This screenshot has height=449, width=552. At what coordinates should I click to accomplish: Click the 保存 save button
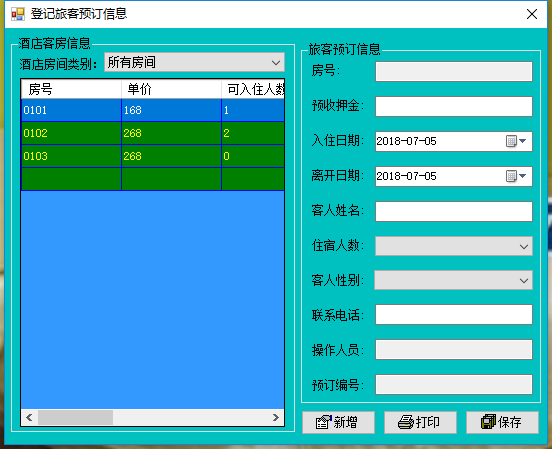(x=502, y=422)
